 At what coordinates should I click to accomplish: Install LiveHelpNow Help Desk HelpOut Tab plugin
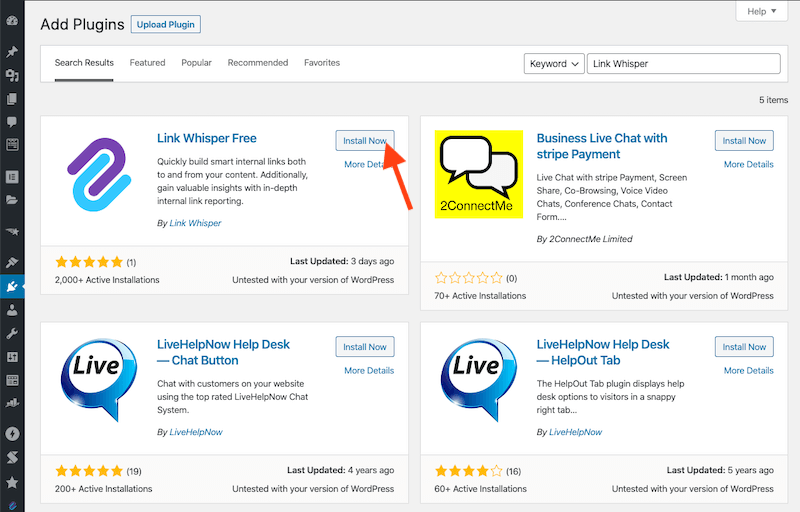(x=744, y=347)
